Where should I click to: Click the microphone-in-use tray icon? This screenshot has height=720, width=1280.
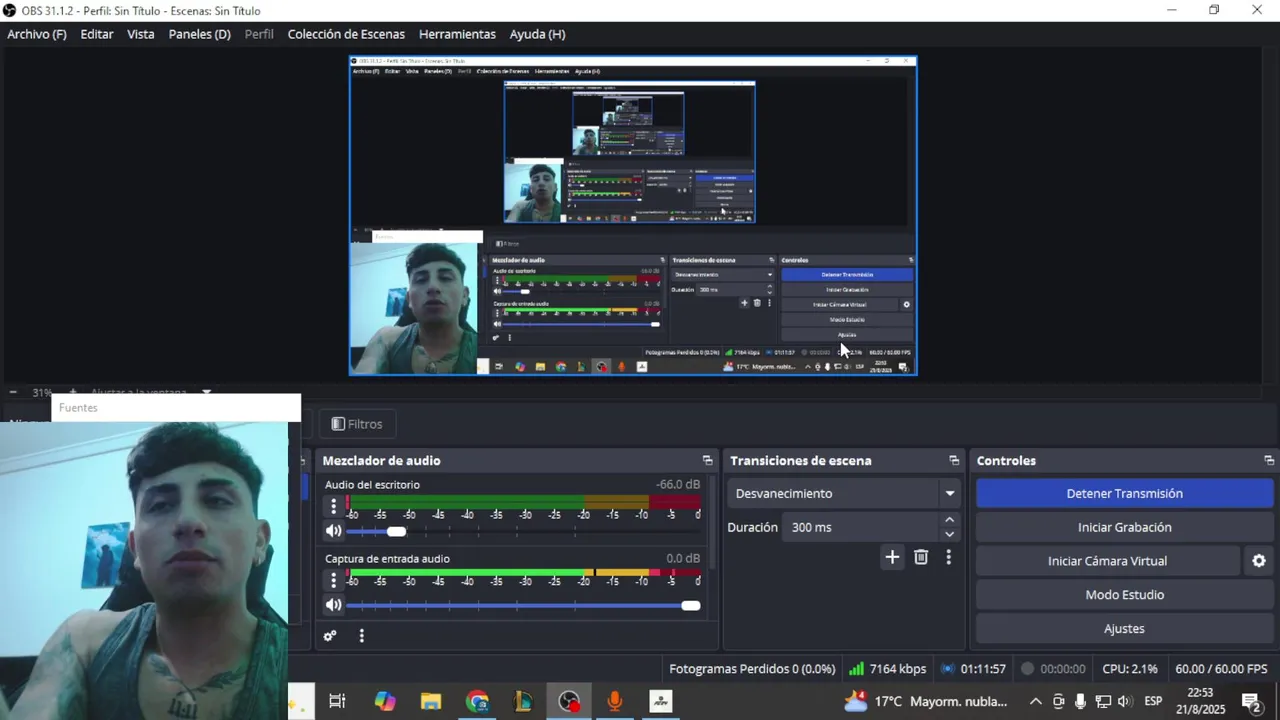(1080, 702)
